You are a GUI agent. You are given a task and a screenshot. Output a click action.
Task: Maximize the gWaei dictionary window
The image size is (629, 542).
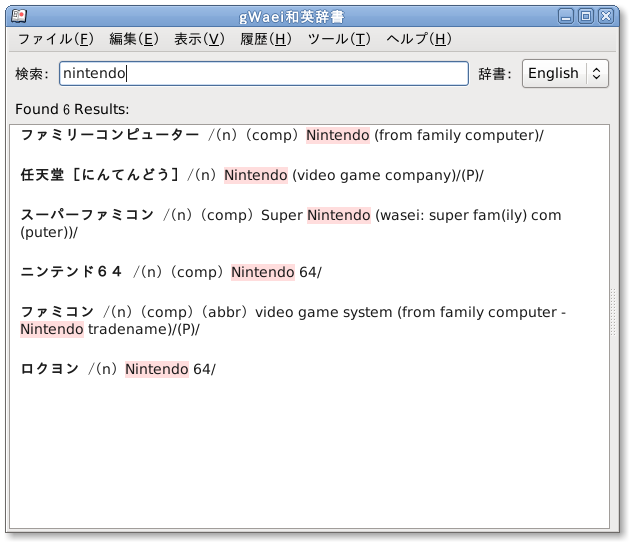pyautogui.click(x=586, y=15)
